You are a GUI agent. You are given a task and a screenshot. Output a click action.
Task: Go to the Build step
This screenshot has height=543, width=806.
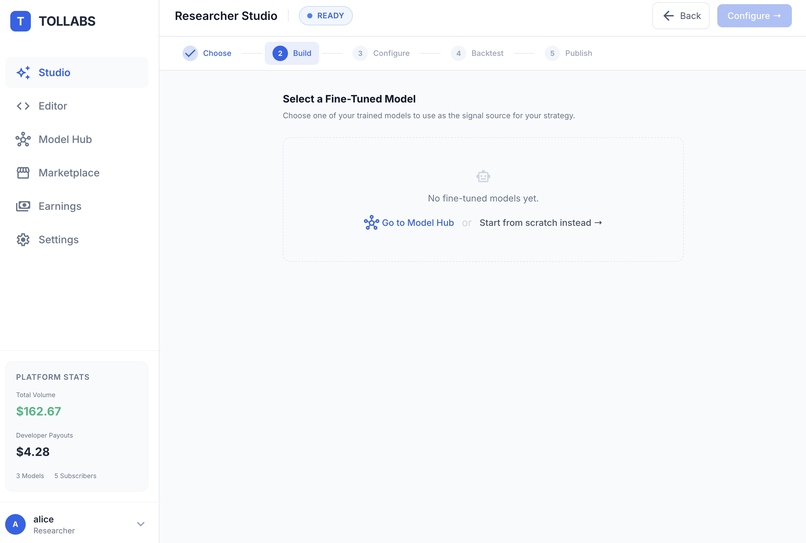coord(292,53)
